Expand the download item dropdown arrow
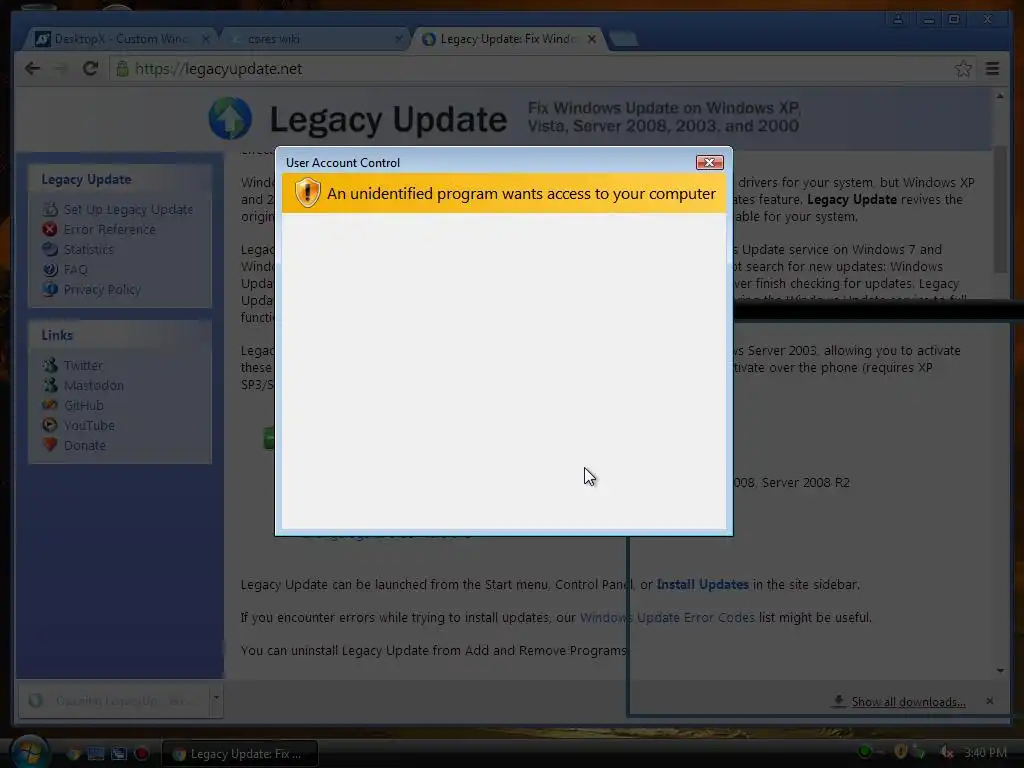Screen dimensions: 1024x768 click(x=216, y=699)
